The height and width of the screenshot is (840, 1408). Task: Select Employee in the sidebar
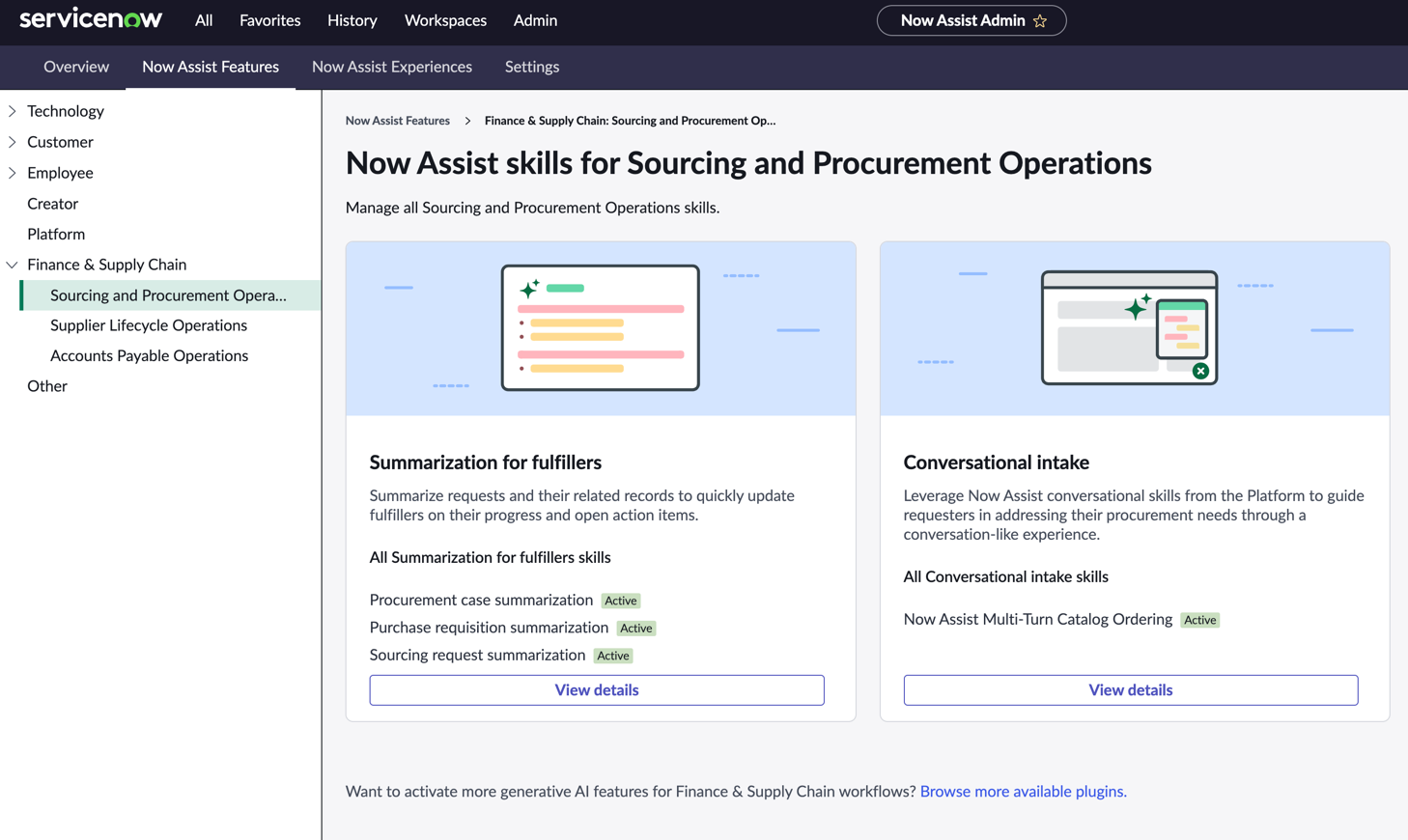click(x=60, y=173)
